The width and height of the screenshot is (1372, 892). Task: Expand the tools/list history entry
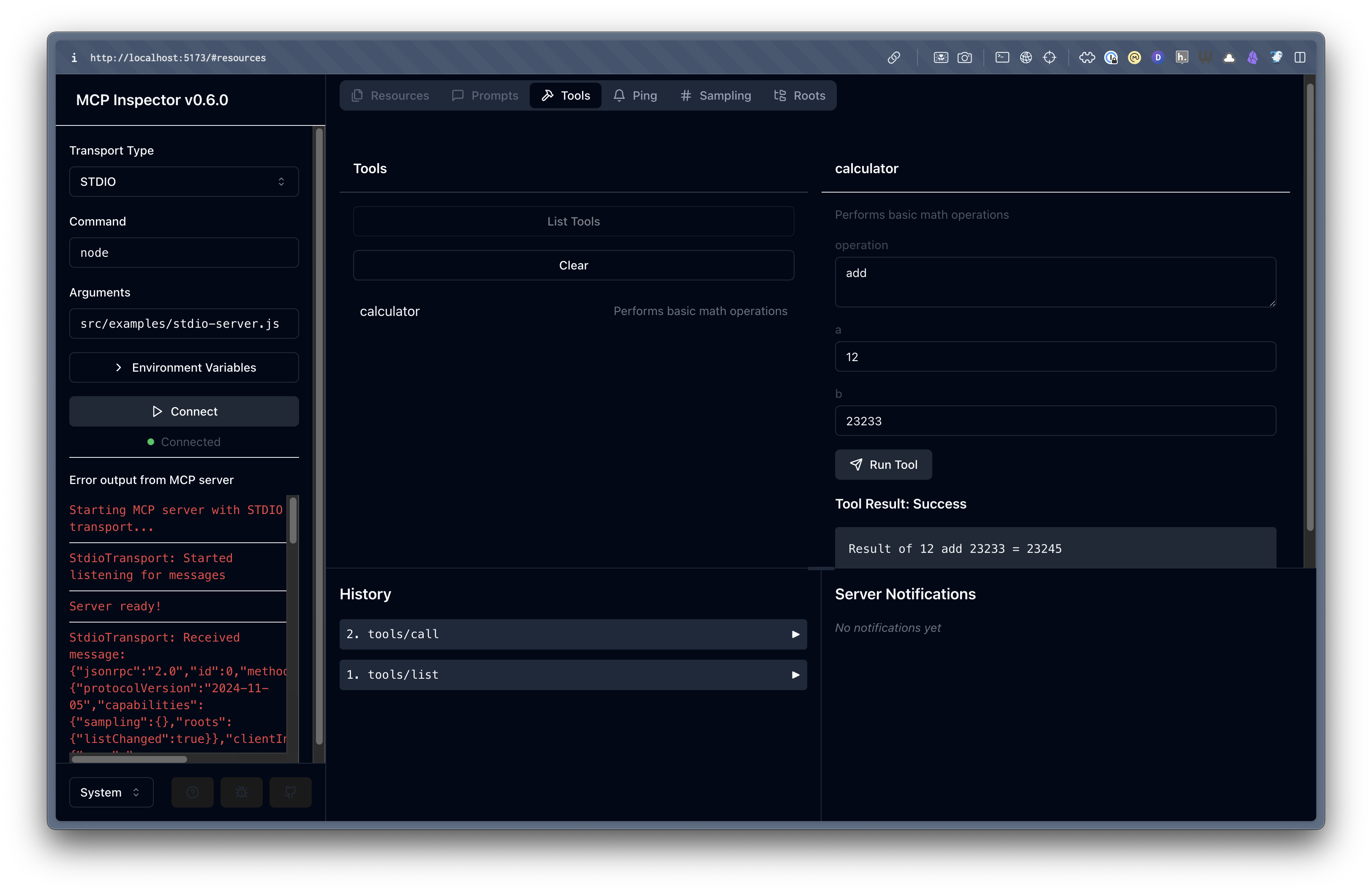[572, 675]
